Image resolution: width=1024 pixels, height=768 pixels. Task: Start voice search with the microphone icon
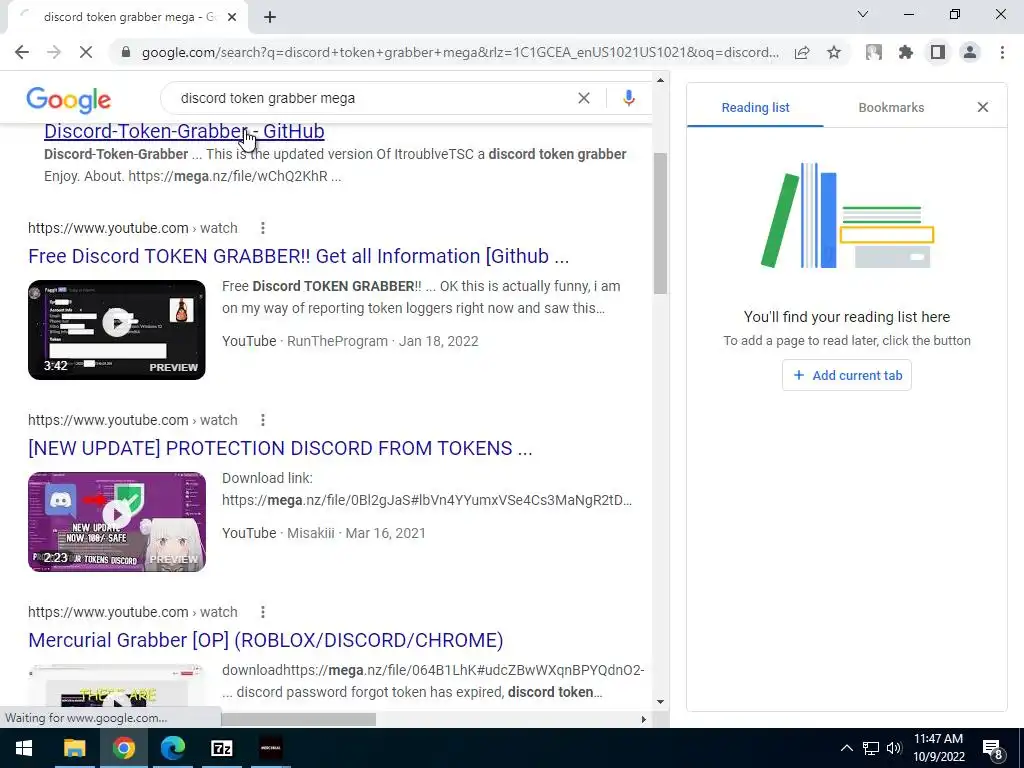(x=628, y=98)
